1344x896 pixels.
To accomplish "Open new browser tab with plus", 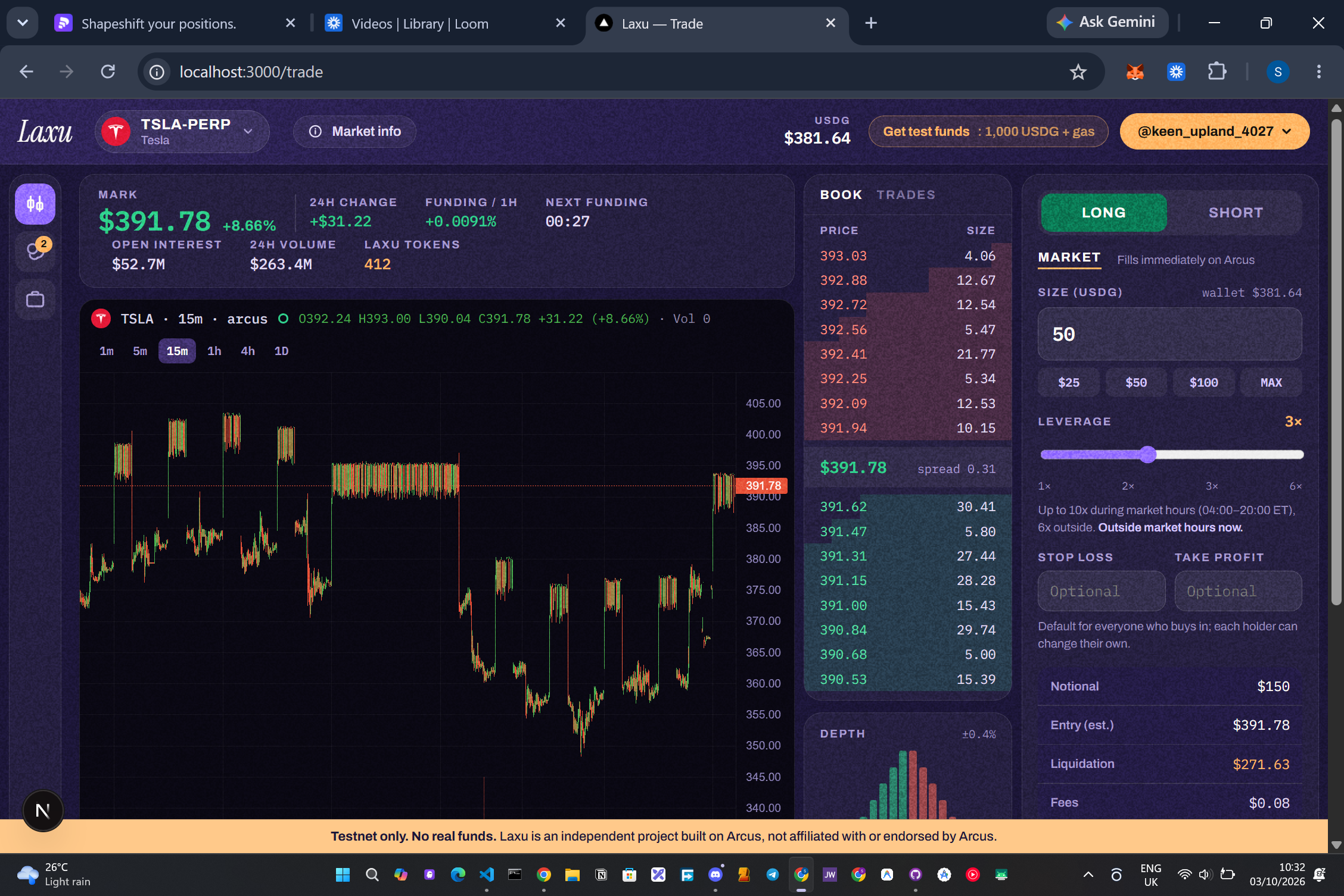I will pos(871,23).
